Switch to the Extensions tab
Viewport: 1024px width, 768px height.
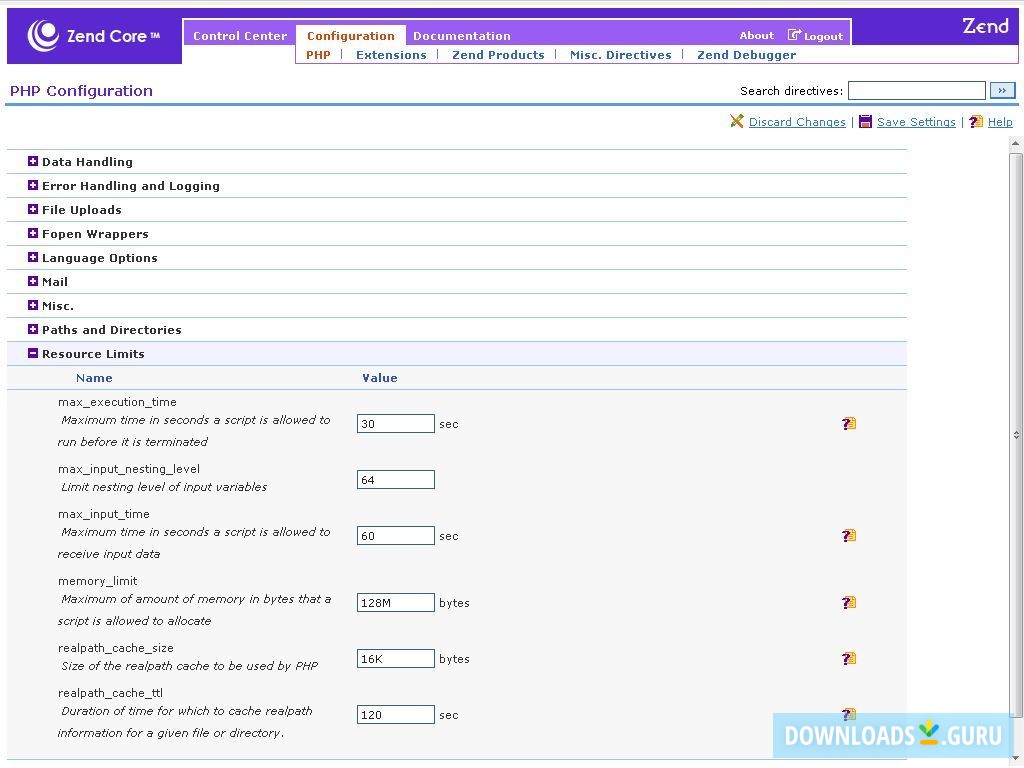click(391, 55)
